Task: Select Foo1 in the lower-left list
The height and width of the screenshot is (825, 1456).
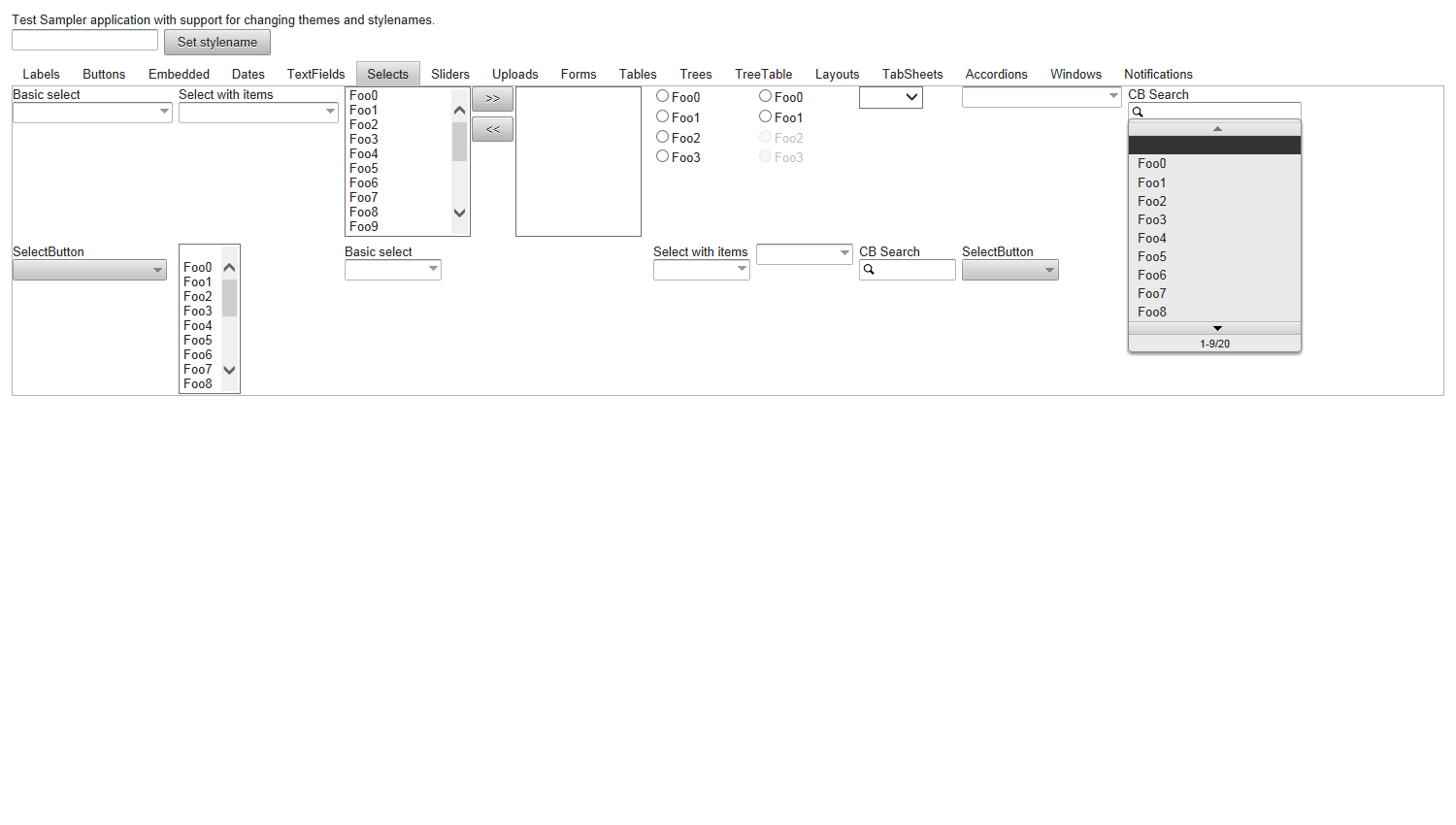Action: click(x=198, y=281)
